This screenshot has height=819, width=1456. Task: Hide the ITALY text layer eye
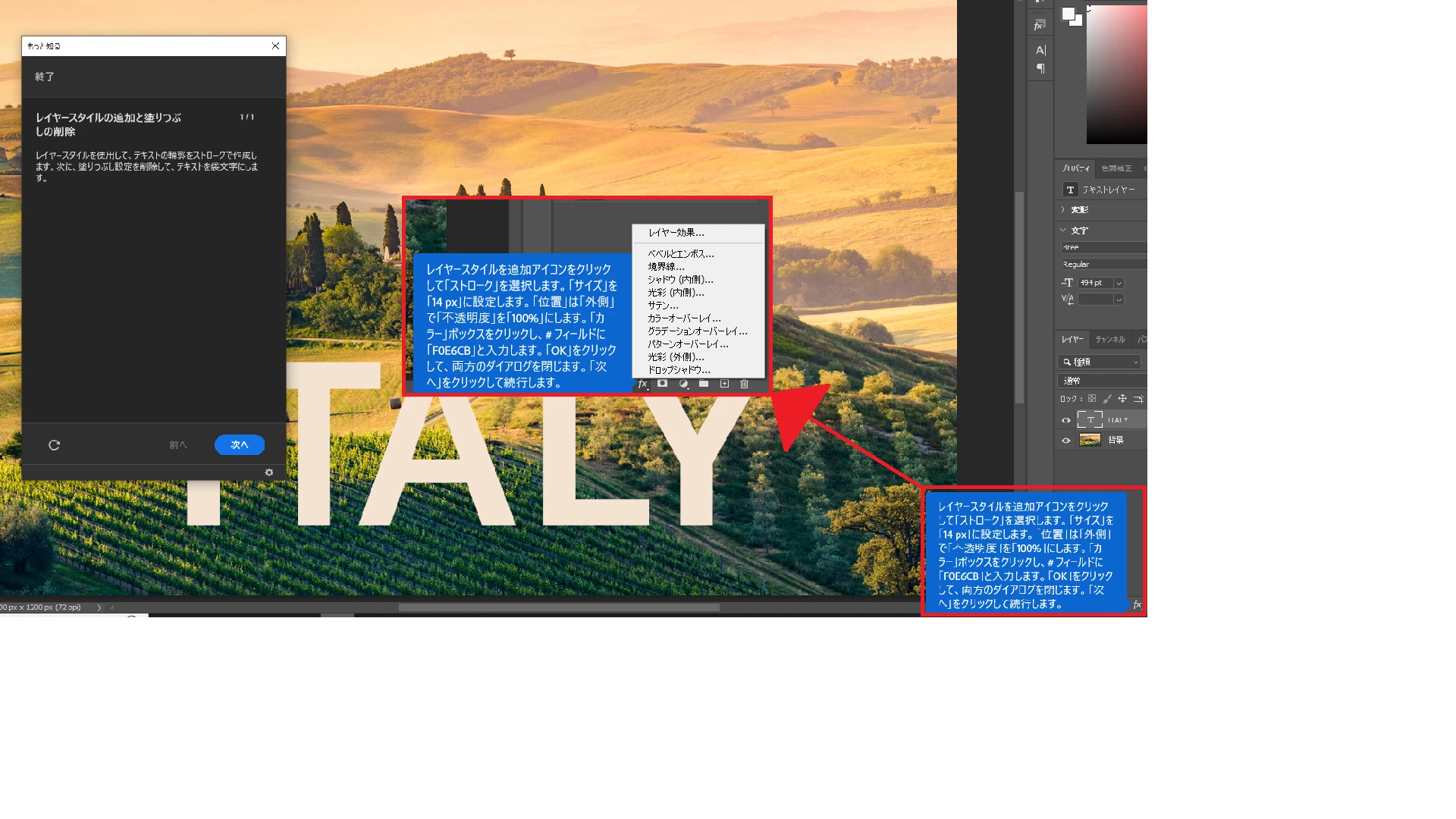click(1065, 419)
